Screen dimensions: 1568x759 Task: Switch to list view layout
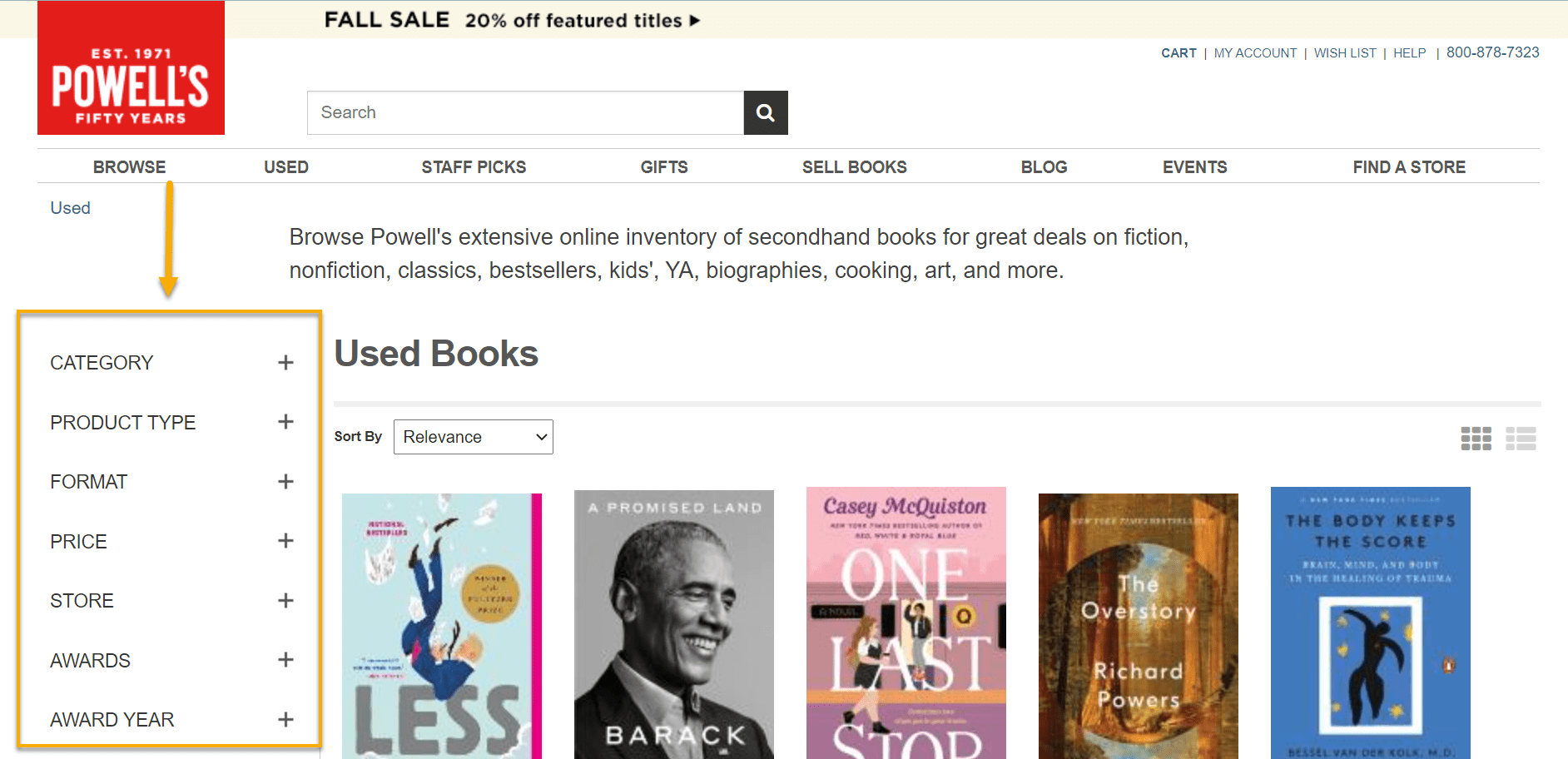click(1520, 439)
